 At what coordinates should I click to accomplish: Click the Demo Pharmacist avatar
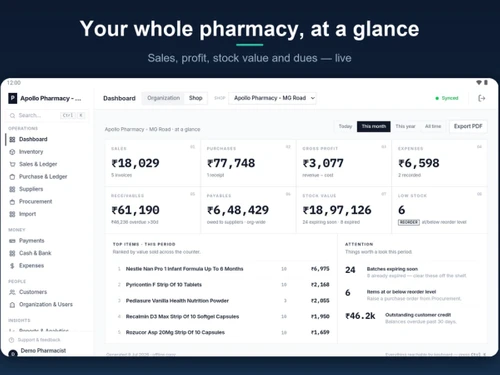13,353
